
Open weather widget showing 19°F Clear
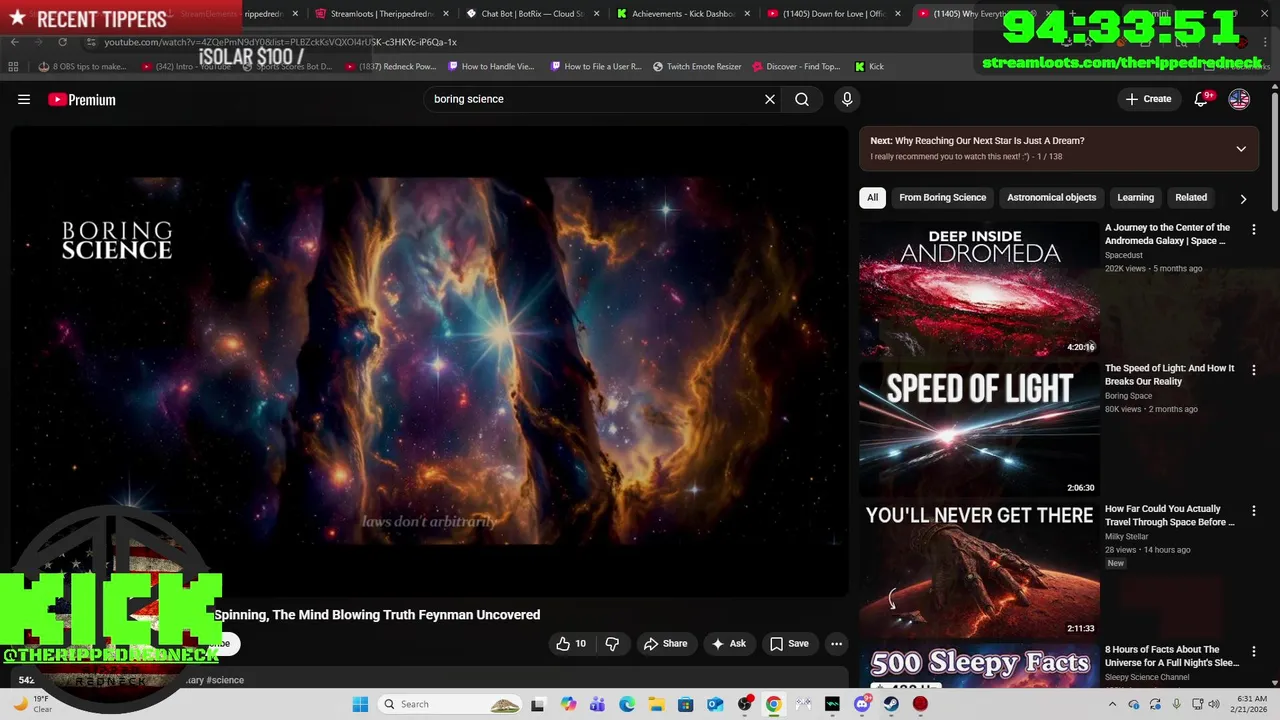click(32, 704)
